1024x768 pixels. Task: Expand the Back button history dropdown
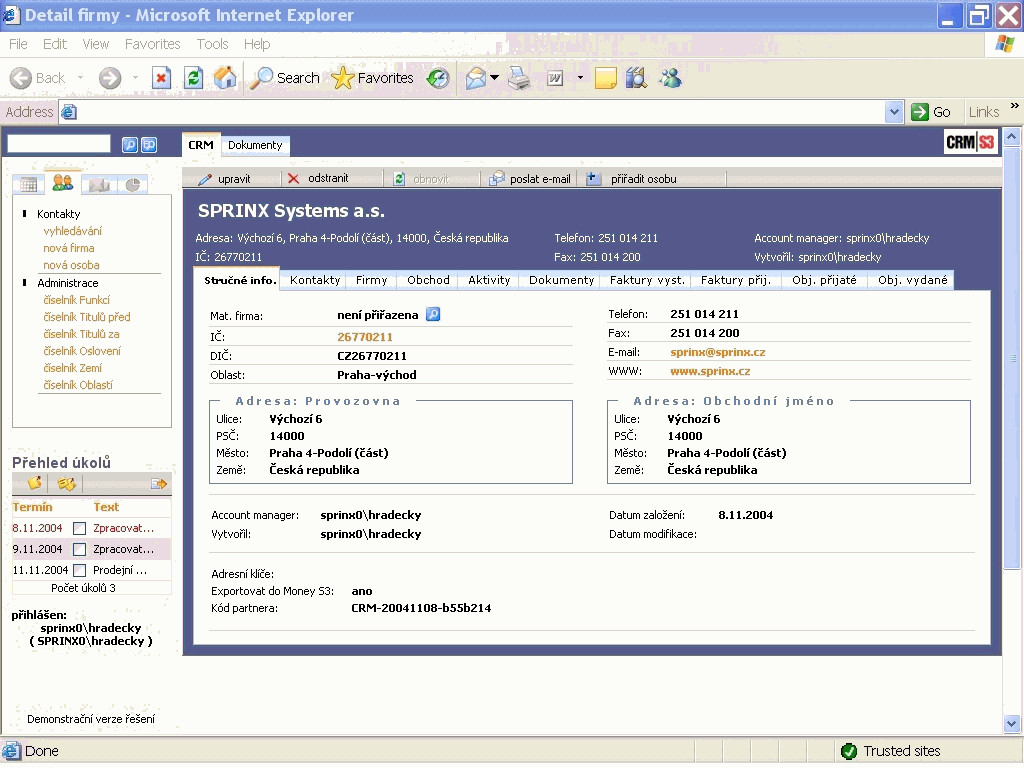click(x=80, y=78)
